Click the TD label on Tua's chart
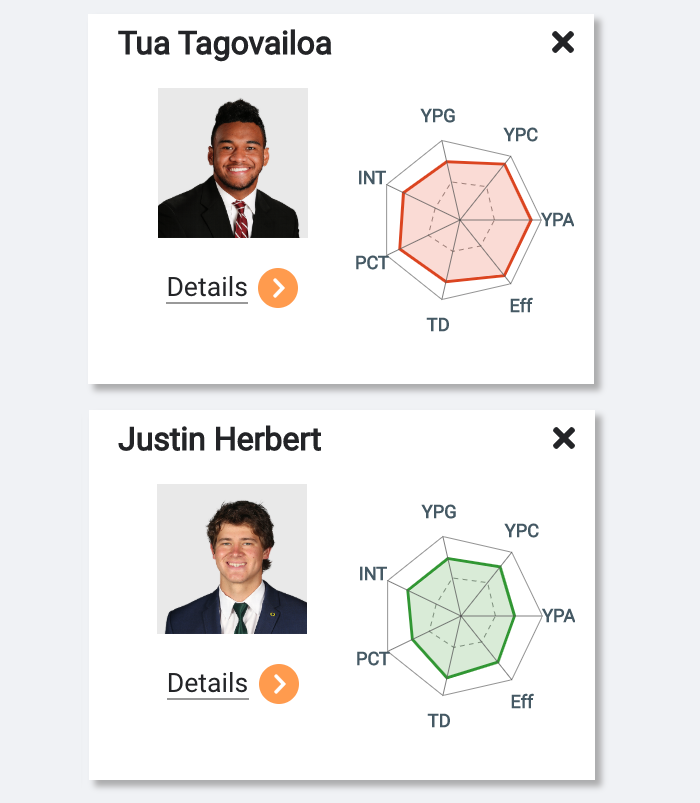700x803 pixels. click(438, 325)
